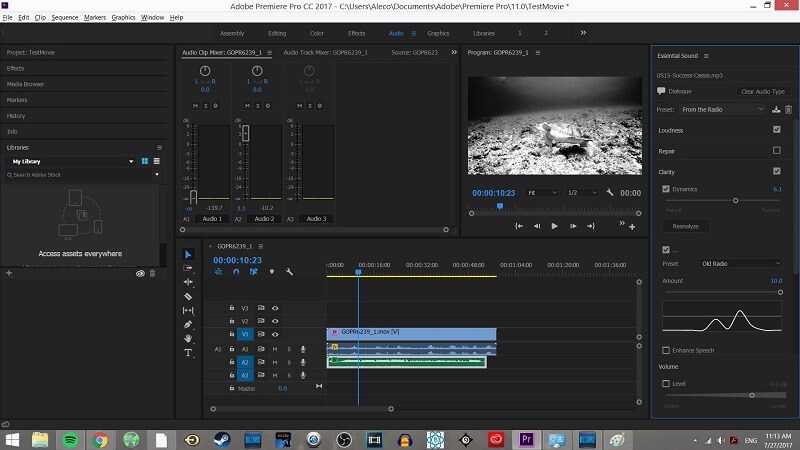
Task: Open the Markers panel
Action: pyautogui.click(x=17, y=100)
